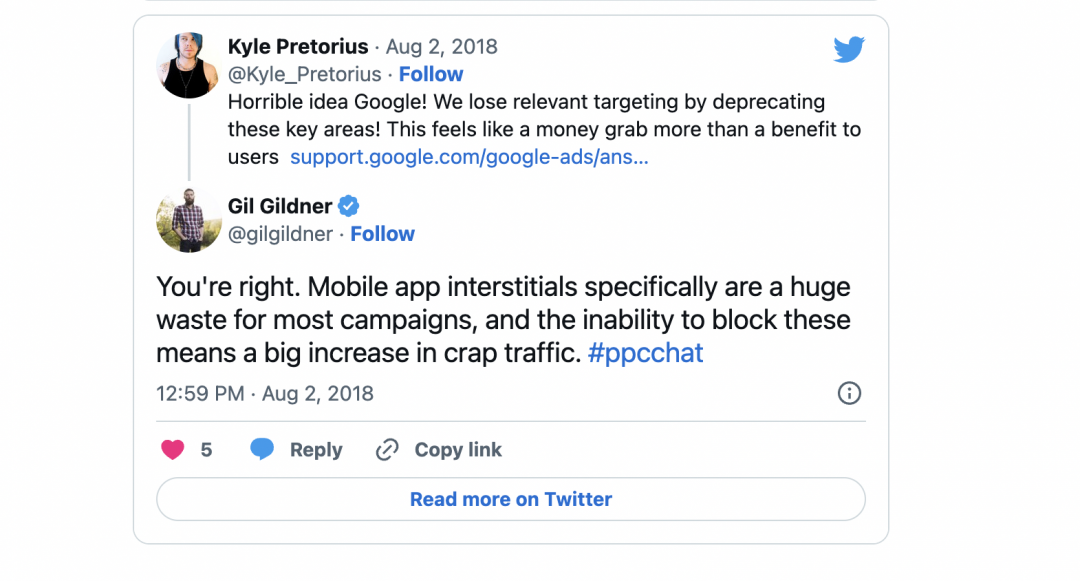Click the Gil Gildner display name
The width and height of the screenshot is (1080, 581).
[280, 207]
